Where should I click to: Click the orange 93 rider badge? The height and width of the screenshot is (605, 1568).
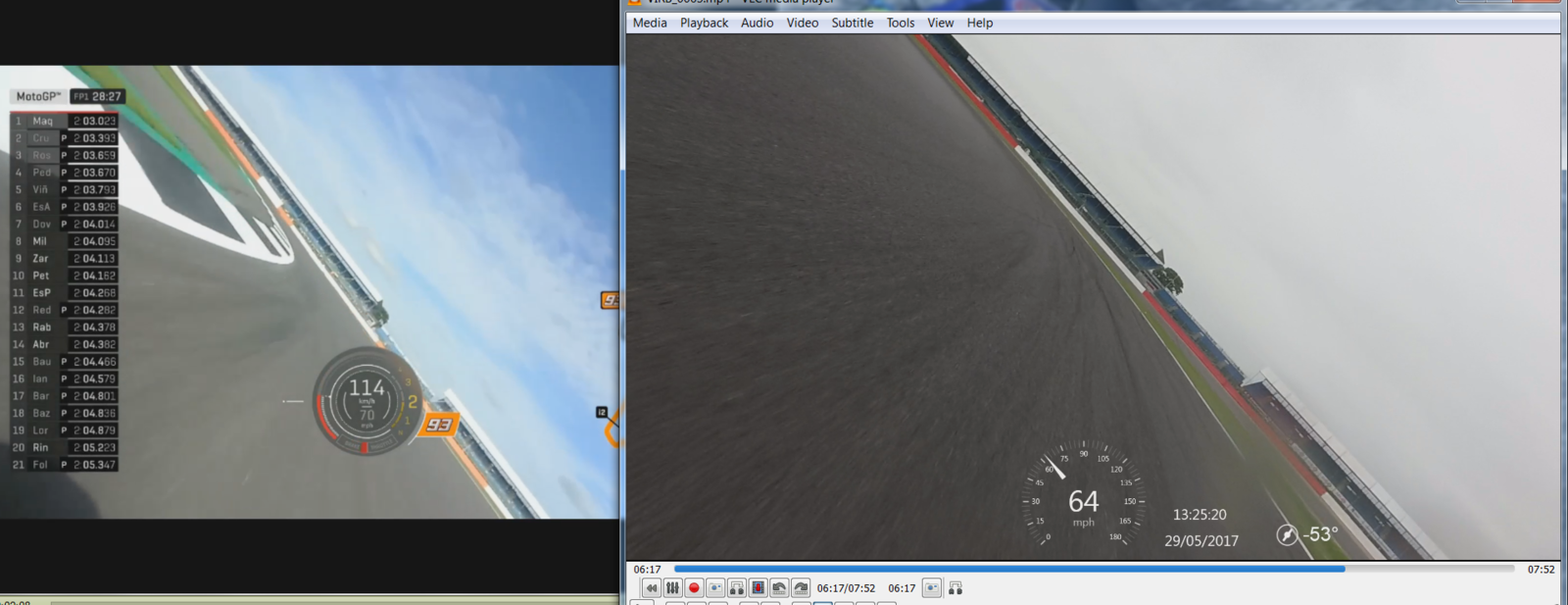[439, 425]
